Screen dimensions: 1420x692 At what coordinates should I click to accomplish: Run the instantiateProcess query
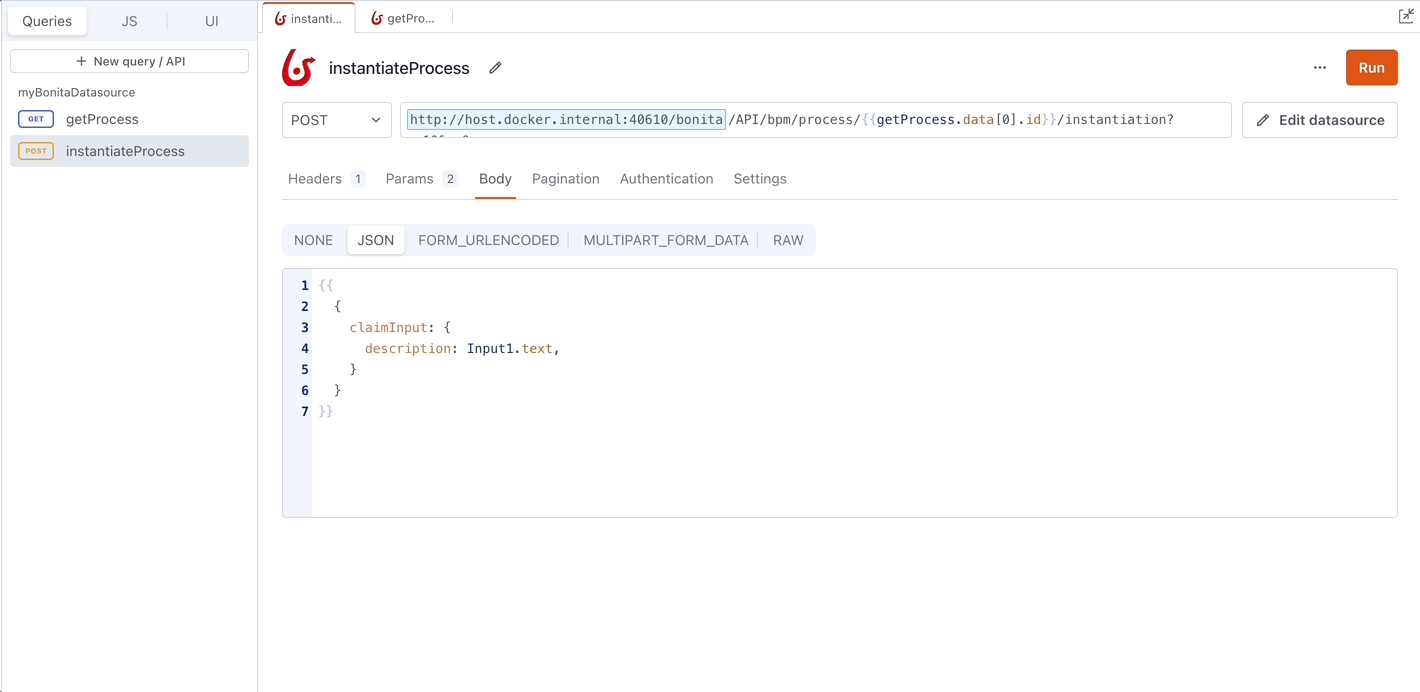(1371, 68)
